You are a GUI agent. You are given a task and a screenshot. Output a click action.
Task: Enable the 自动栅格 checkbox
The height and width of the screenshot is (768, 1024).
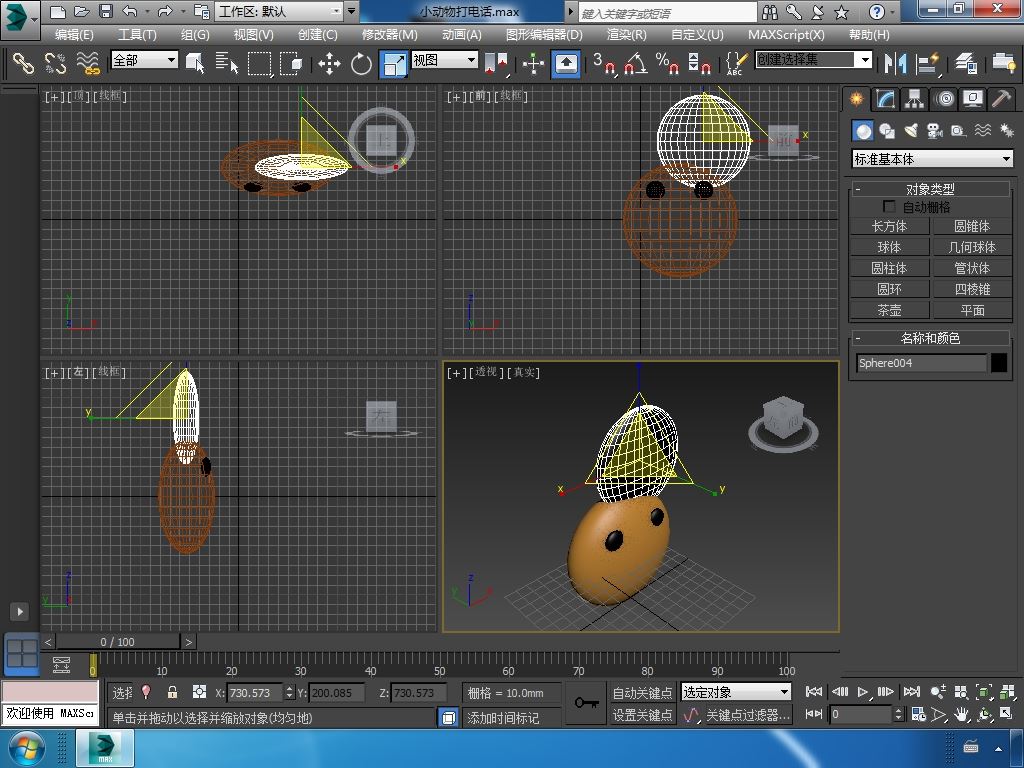click(889, 207)
